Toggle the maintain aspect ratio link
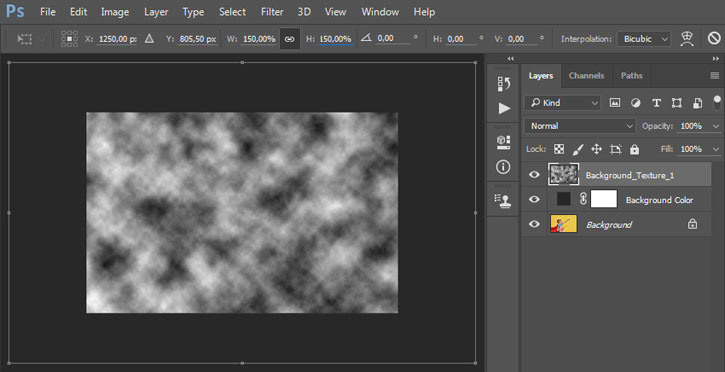This screenshot has width=725, height=372. pos(289,39)
